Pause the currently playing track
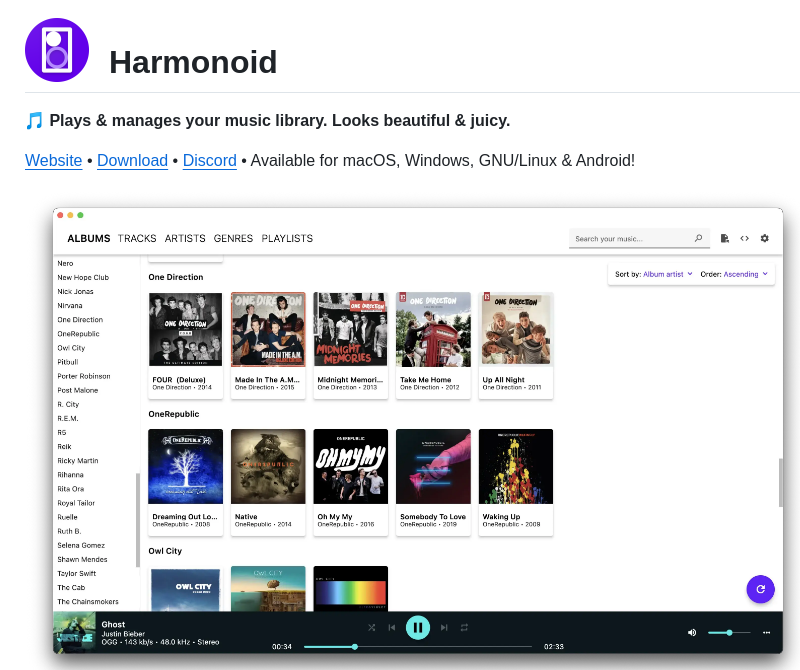 418,627
